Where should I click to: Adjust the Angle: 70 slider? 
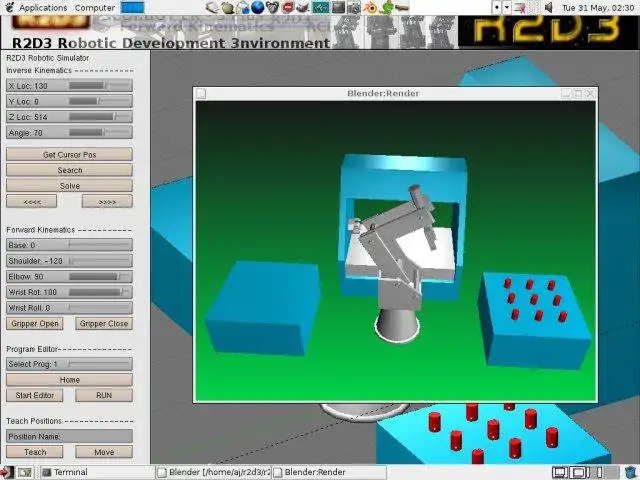[x=69, y=133]
